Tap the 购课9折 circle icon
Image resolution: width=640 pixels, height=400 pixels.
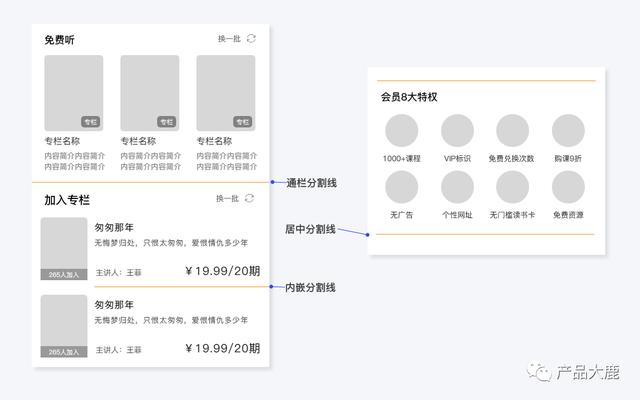coord(568,131)
